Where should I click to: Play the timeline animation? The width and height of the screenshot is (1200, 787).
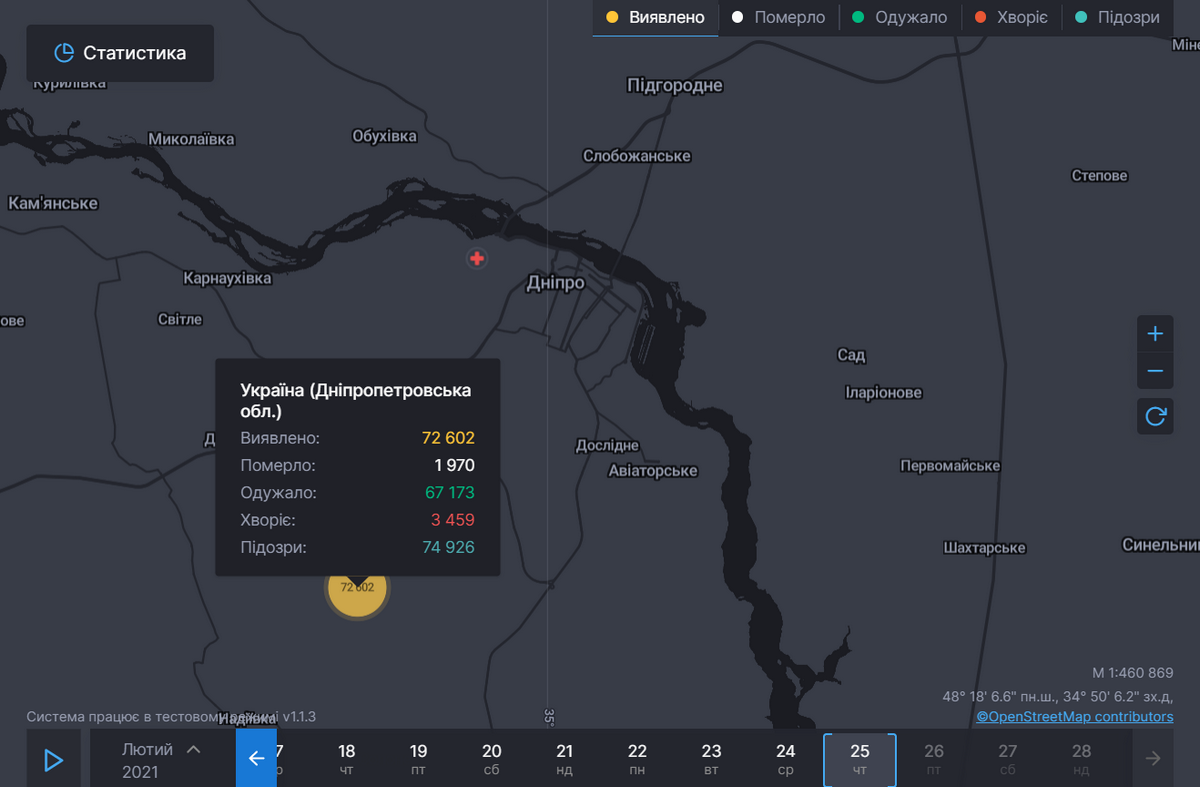(53, 760)
